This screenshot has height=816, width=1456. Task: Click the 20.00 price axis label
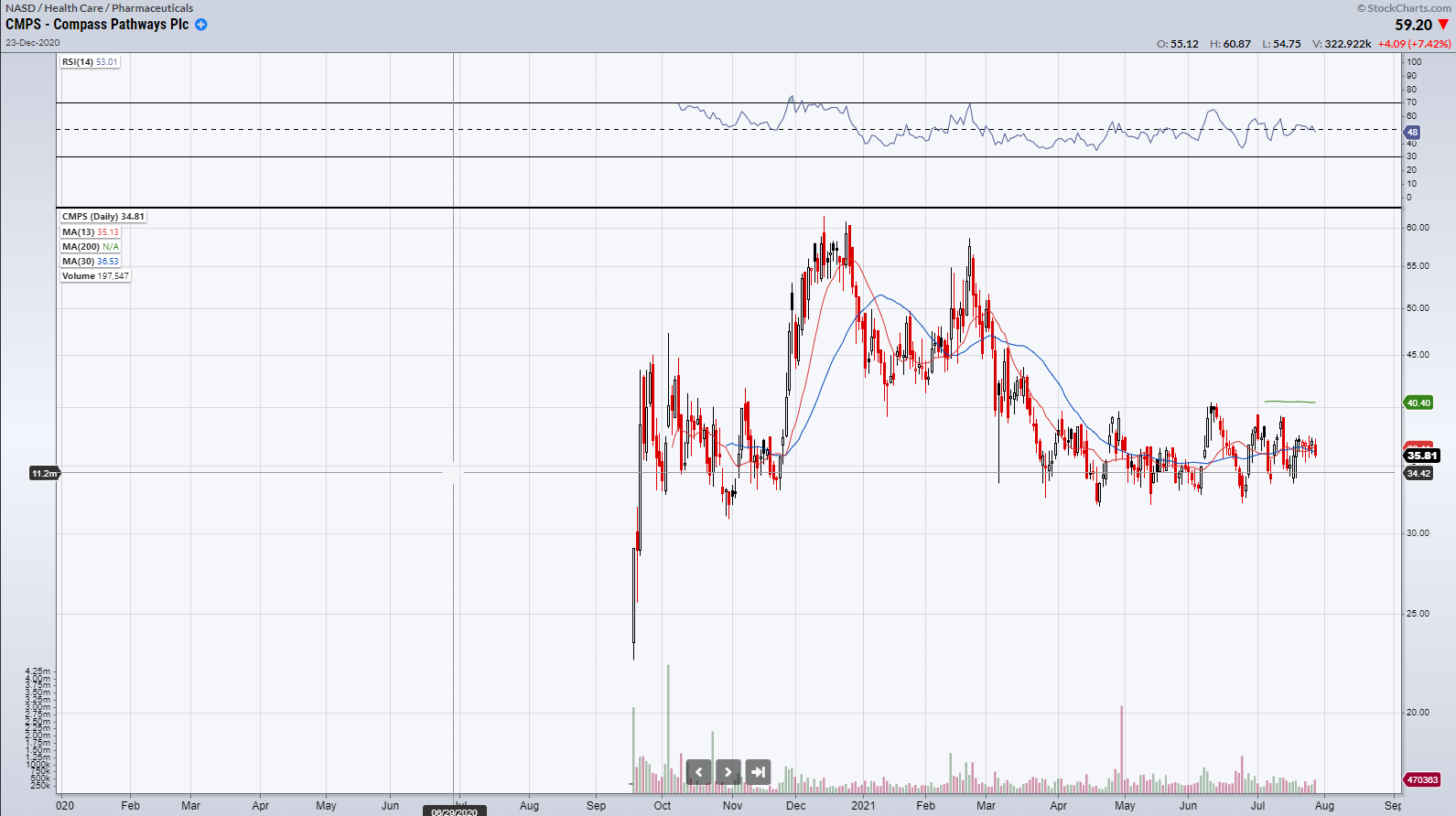coord(1418,713)
